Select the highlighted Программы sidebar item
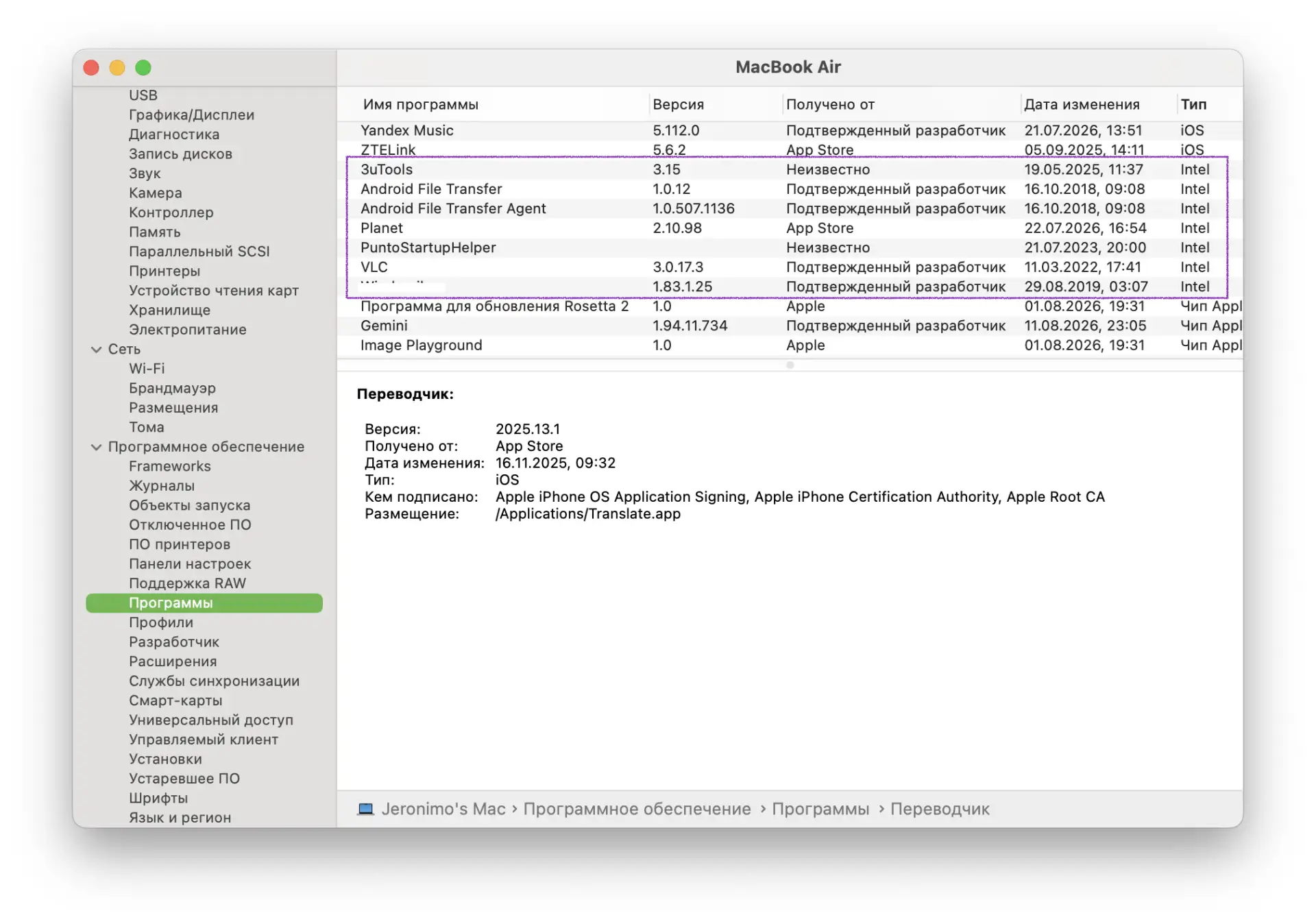This screenshot has width=1316, height=924. click(x=204, y=603)
